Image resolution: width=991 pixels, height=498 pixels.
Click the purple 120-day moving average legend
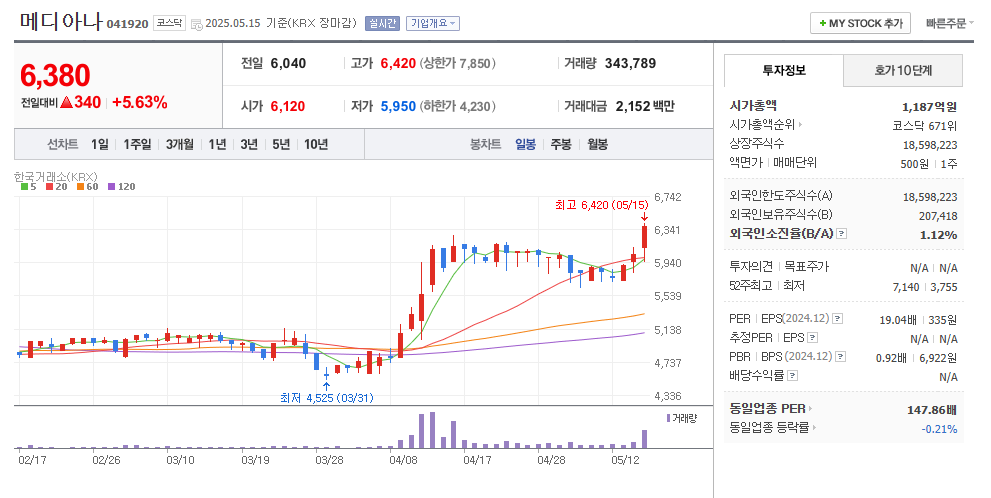tap(121, 186)
